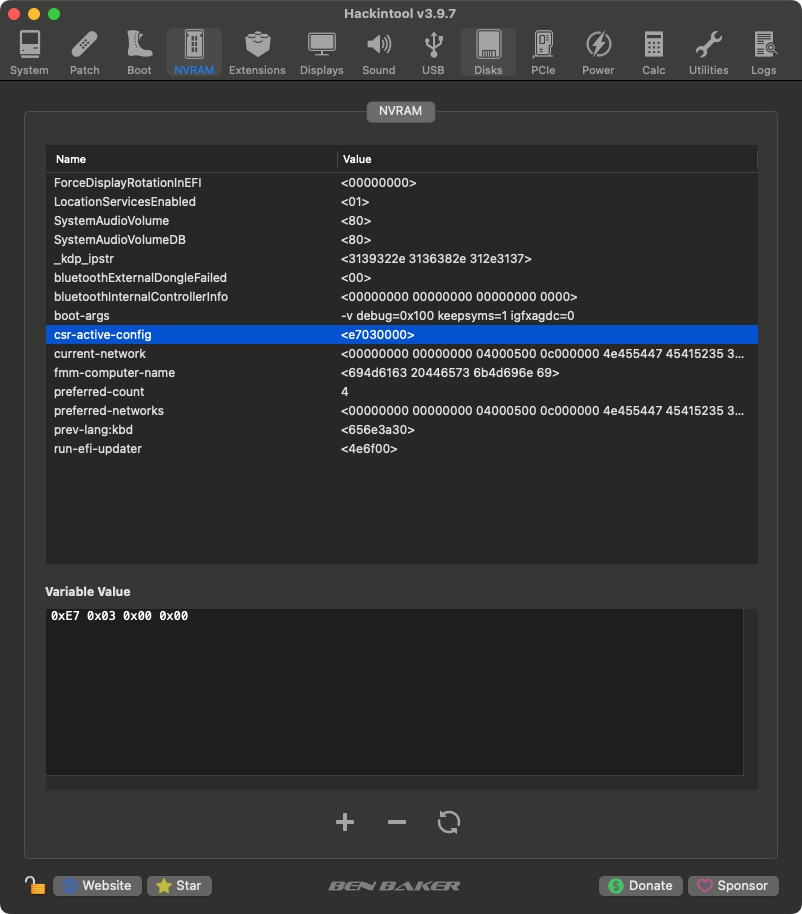The width and height of the screenshot is (802, 914).
Task: Select the current-network row
Action: point(402,353)
